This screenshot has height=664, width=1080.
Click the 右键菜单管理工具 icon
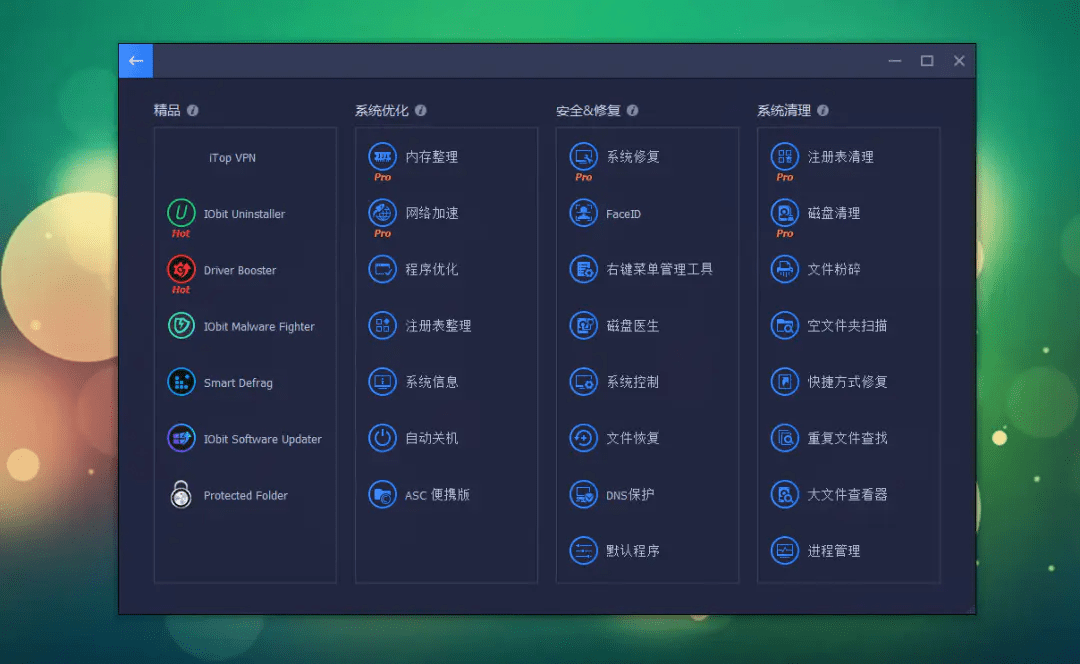coord(583,269)
